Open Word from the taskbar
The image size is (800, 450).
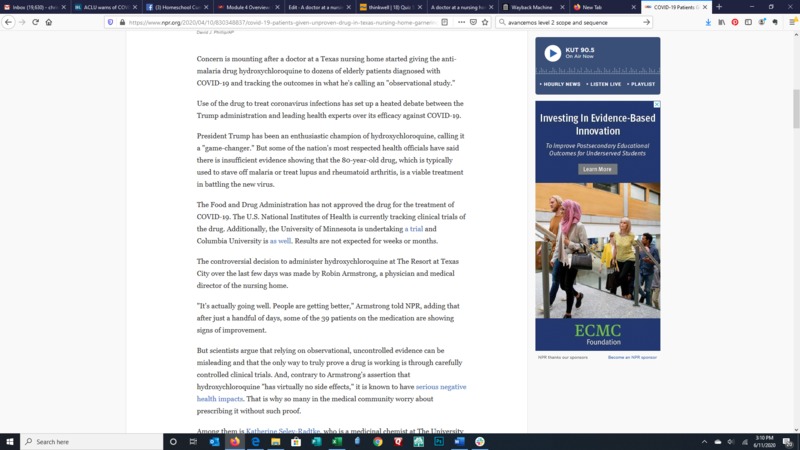coord(460,441)
